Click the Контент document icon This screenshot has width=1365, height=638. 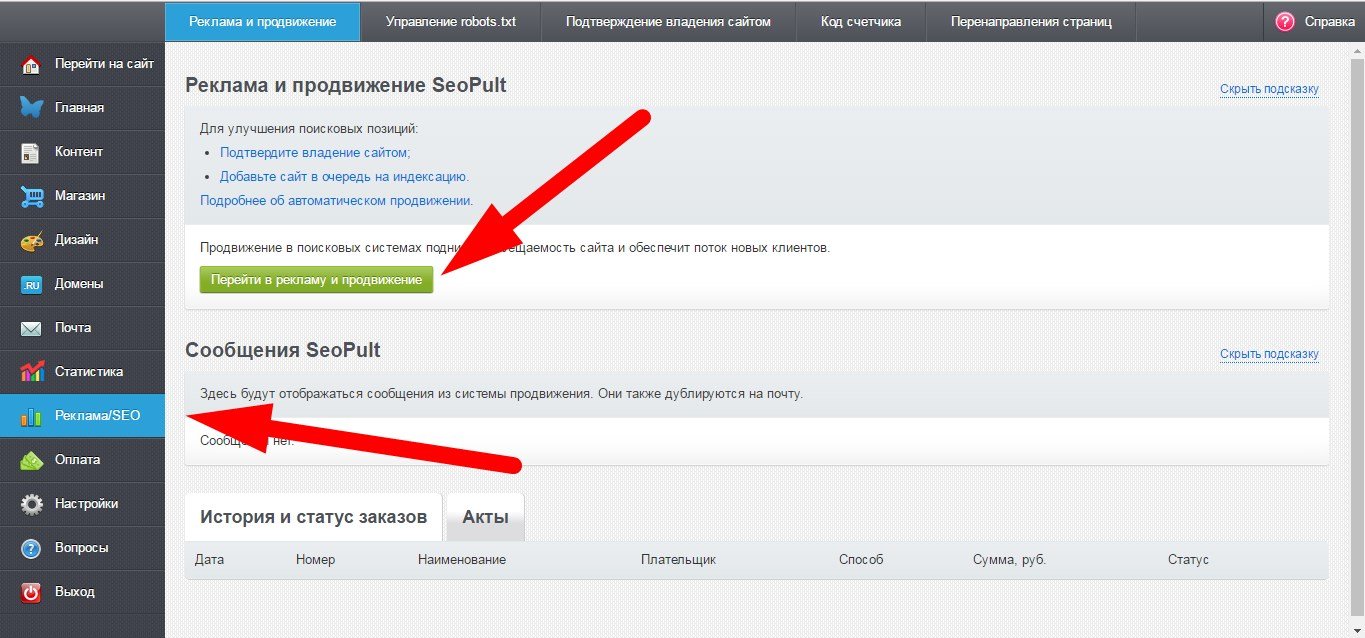[x=32, y=152]
